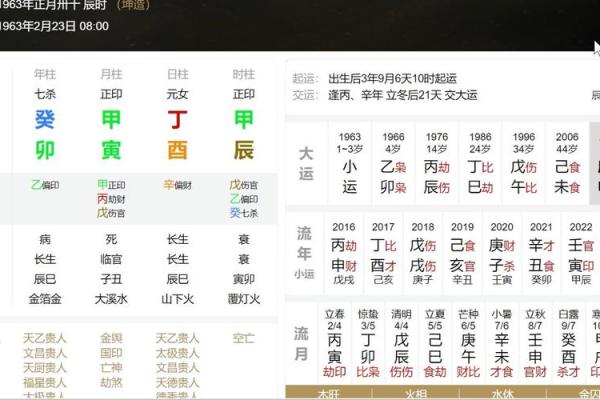This screenshot has height=400, width=600.
Task: Click the blue 癸 year stem
Action: [x=45, y=120]
